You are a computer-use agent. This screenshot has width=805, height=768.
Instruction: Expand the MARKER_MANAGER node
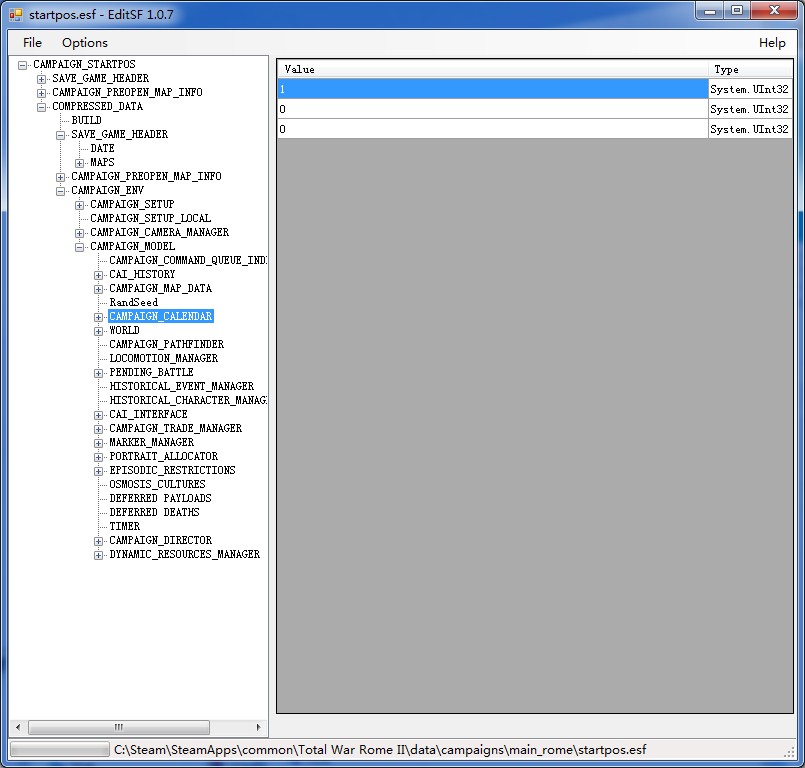(99, 443)
